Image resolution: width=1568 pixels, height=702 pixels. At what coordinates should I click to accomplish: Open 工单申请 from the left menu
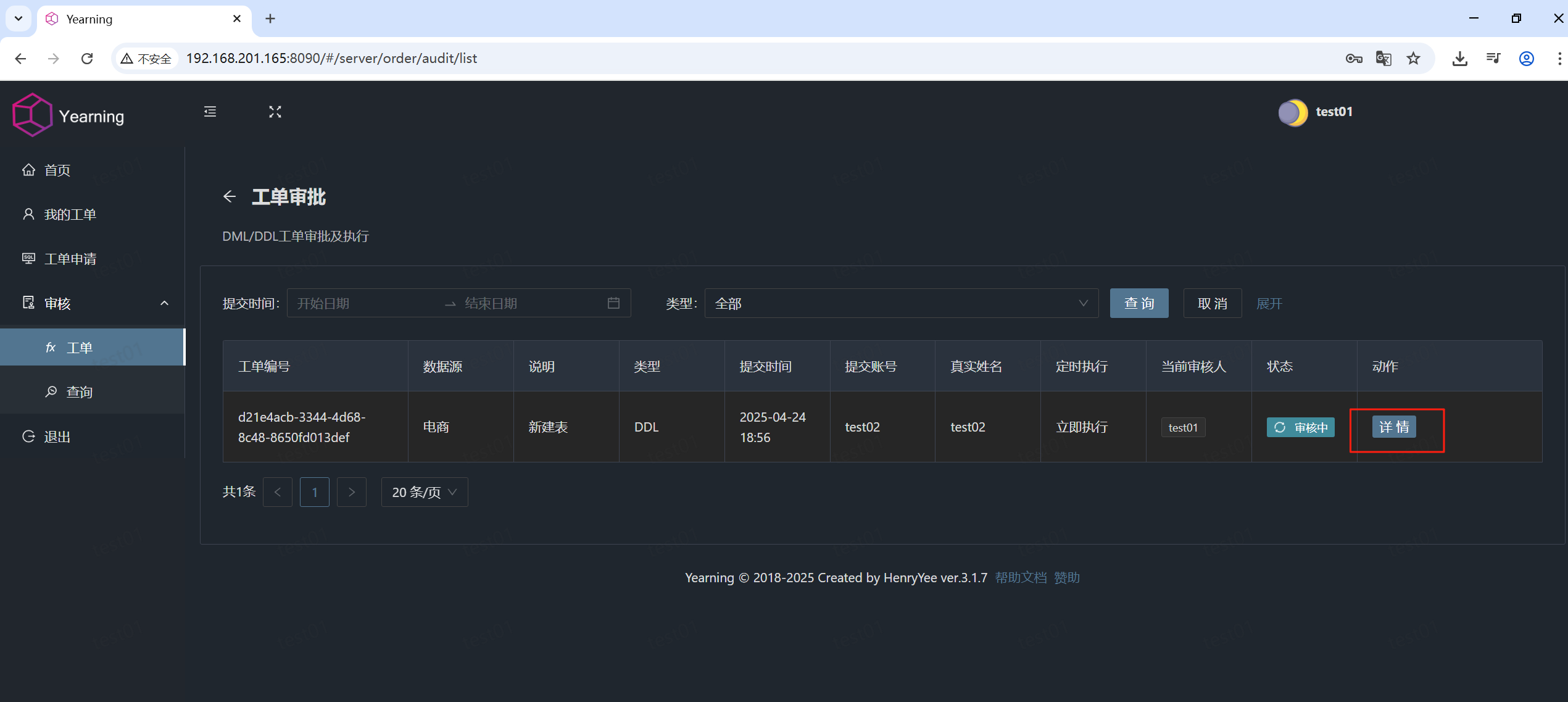click(70, 259)
